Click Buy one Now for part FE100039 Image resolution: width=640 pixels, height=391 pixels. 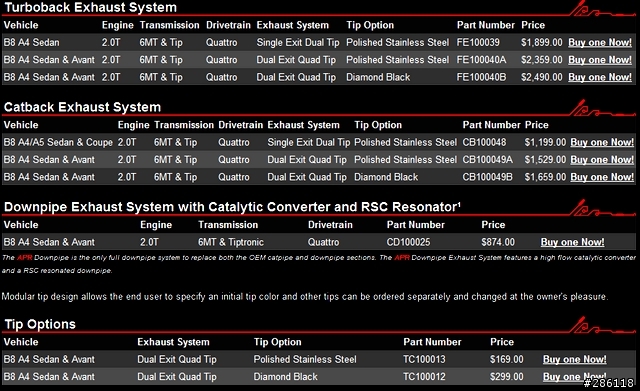pyautogui.click(x=600, y=42)
